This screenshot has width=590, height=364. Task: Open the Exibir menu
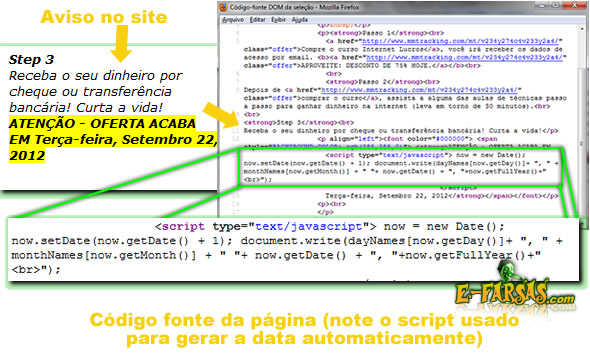(278, 20)
